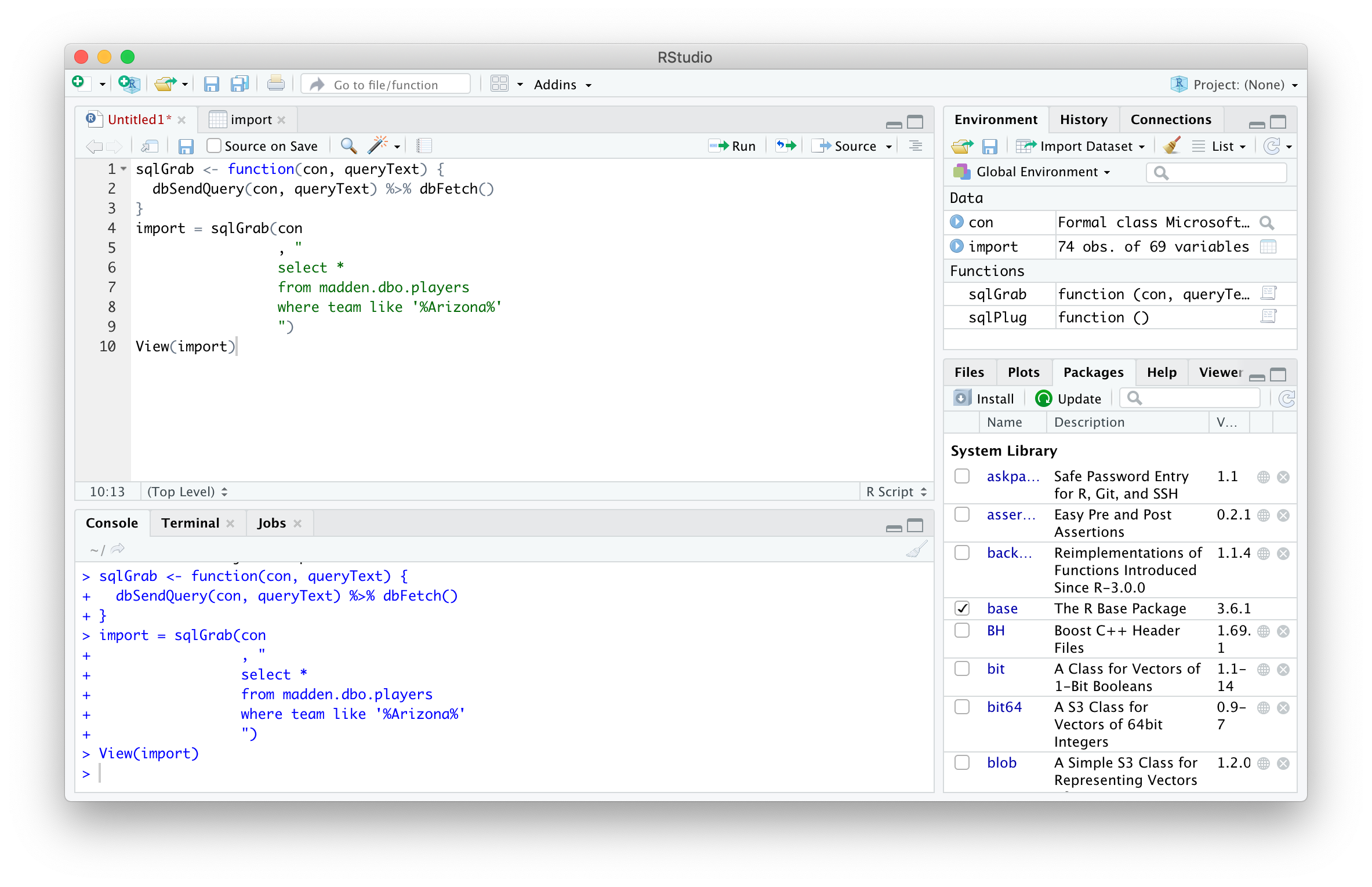
Task: Click the find/replace magnifier in editor toolbar
Action: (348, 146)
